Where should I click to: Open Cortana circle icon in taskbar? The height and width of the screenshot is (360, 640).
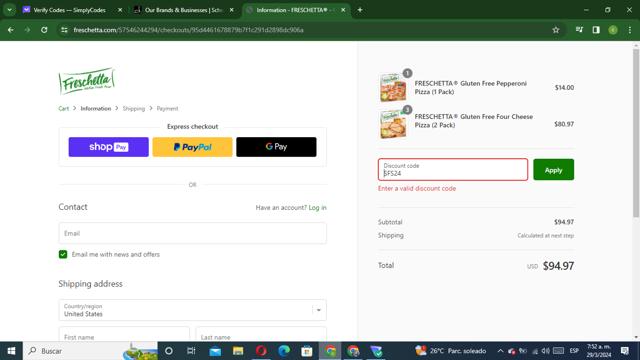pyautogui.click(x=169, y=351)
